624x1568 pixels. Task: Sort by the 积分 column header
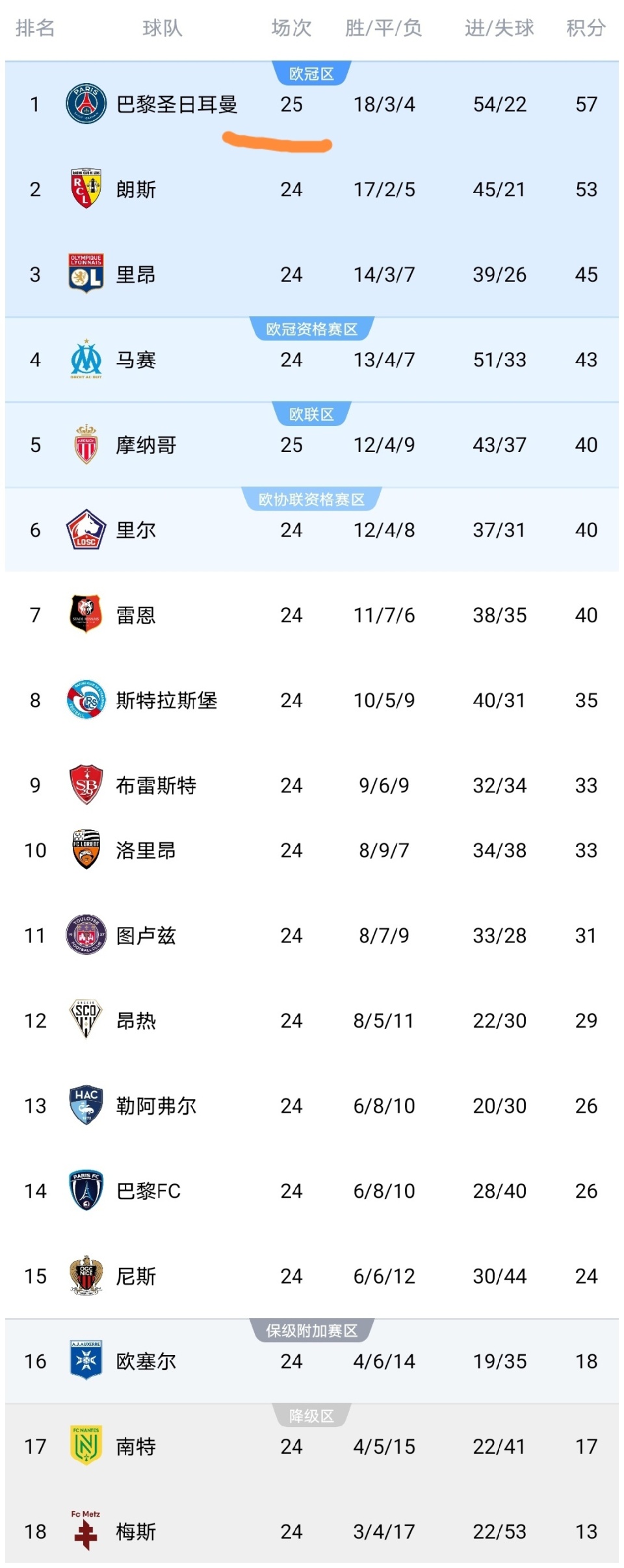point(586,27)
